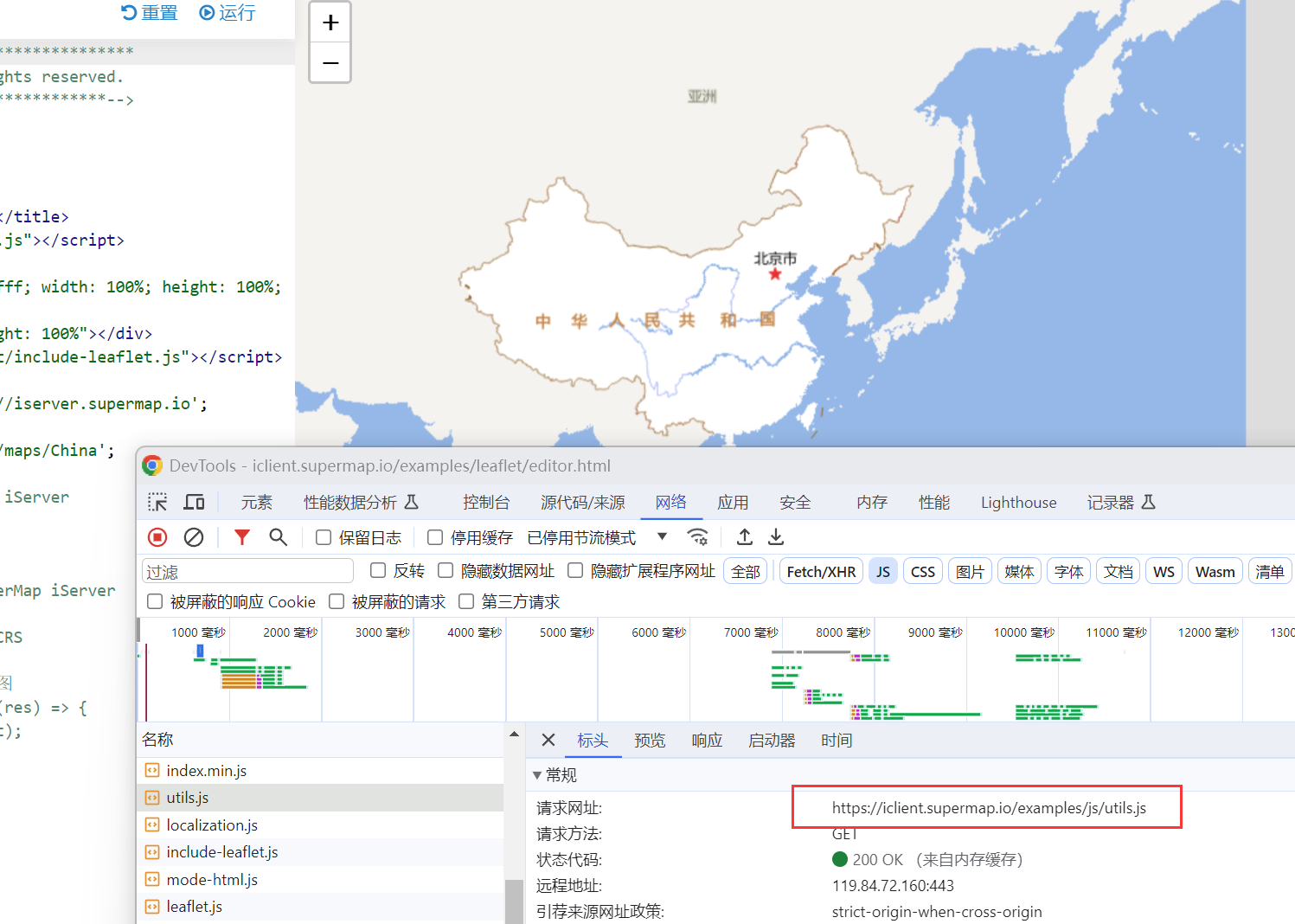Open the 已停用节流模式 throttling dropdown
This screenshot has height=924, width=1295.
[662, 536]
